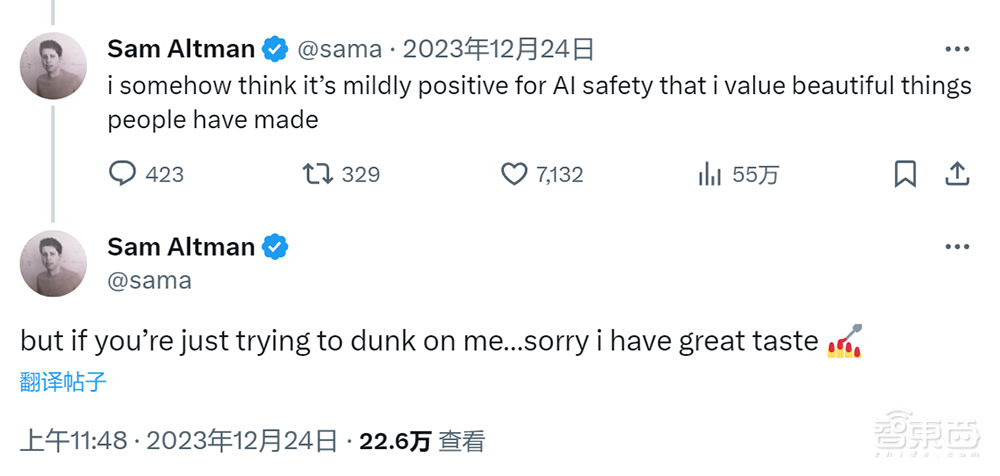The width and height of the screenshot is (1000, 476).
Task: Click the 上午11:48 timestamp link
Action: [72, 440]
